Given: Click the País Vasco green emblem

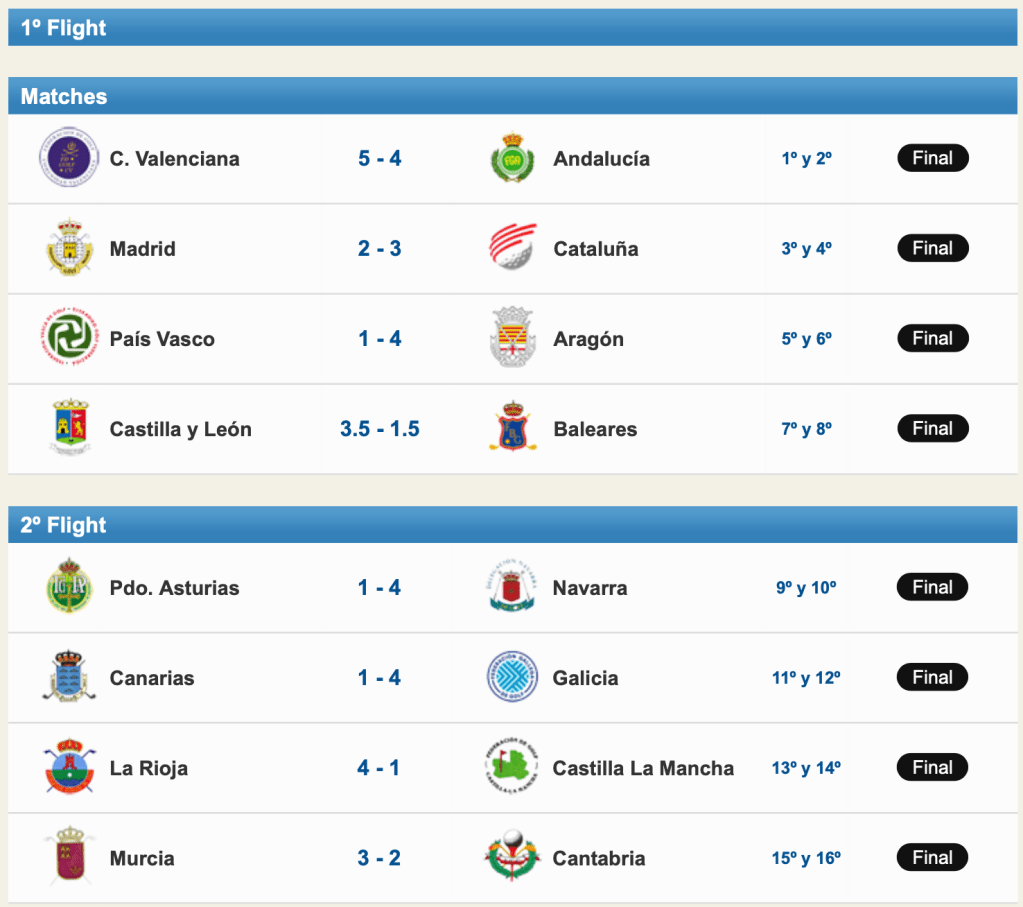Looking at the screenshot, I should coord(69,338).
